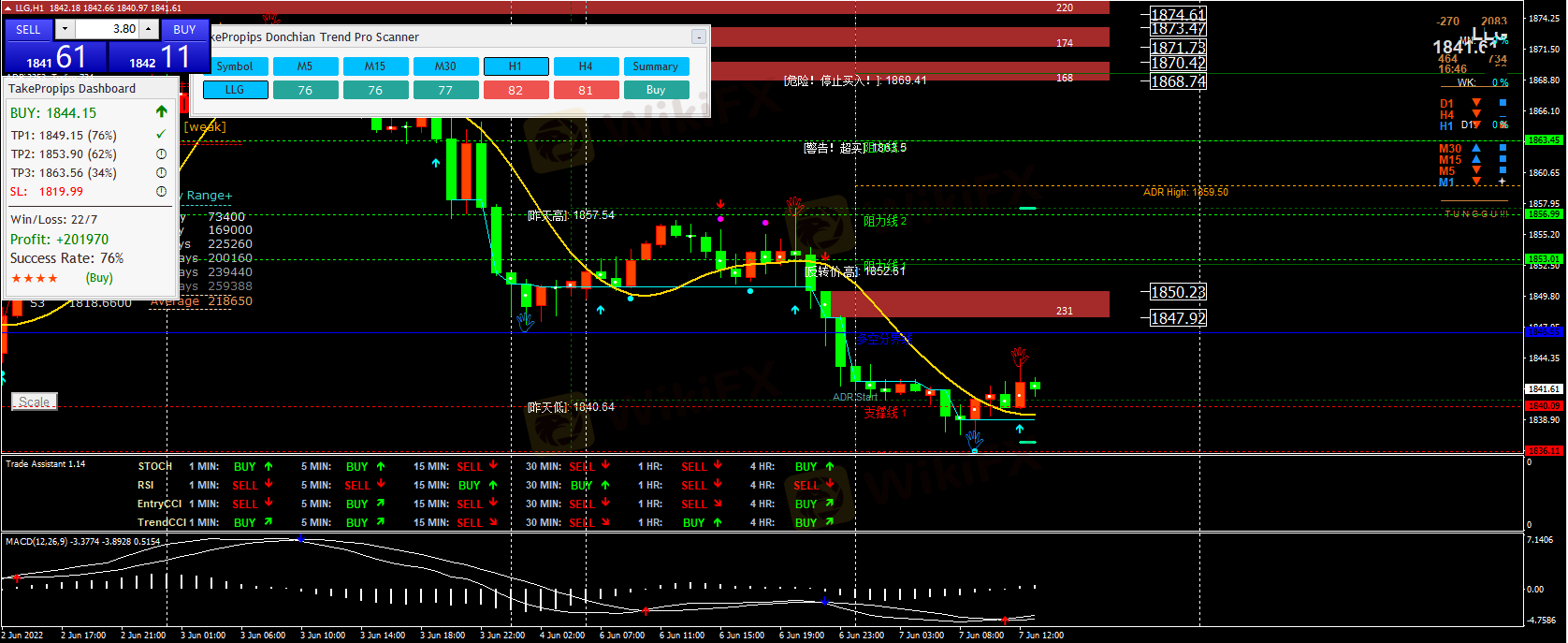Click the D1 red down-triangle trend icon
Image resolution: width=1568 pixels, height=643 pixels.
pyautogui.click(x=1476, y=103)
